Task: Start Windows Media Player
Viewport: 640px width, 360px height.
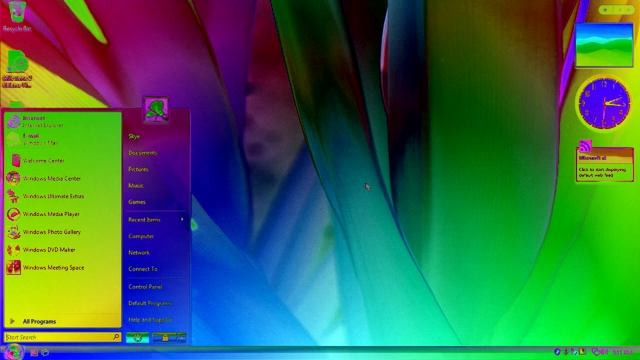Action: click(x=62, y=214)
